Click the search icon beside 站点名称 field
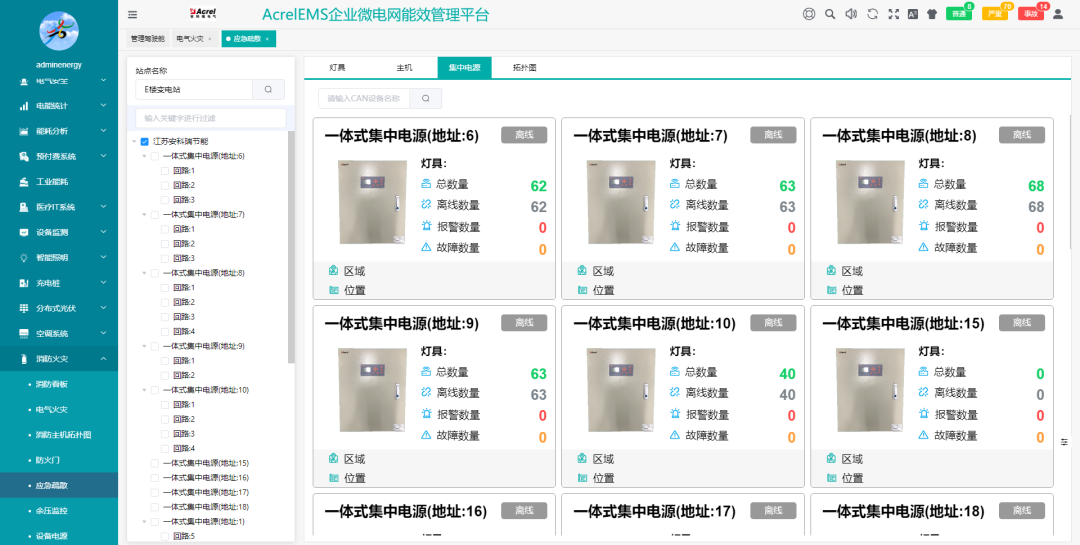 pos(269,90)
